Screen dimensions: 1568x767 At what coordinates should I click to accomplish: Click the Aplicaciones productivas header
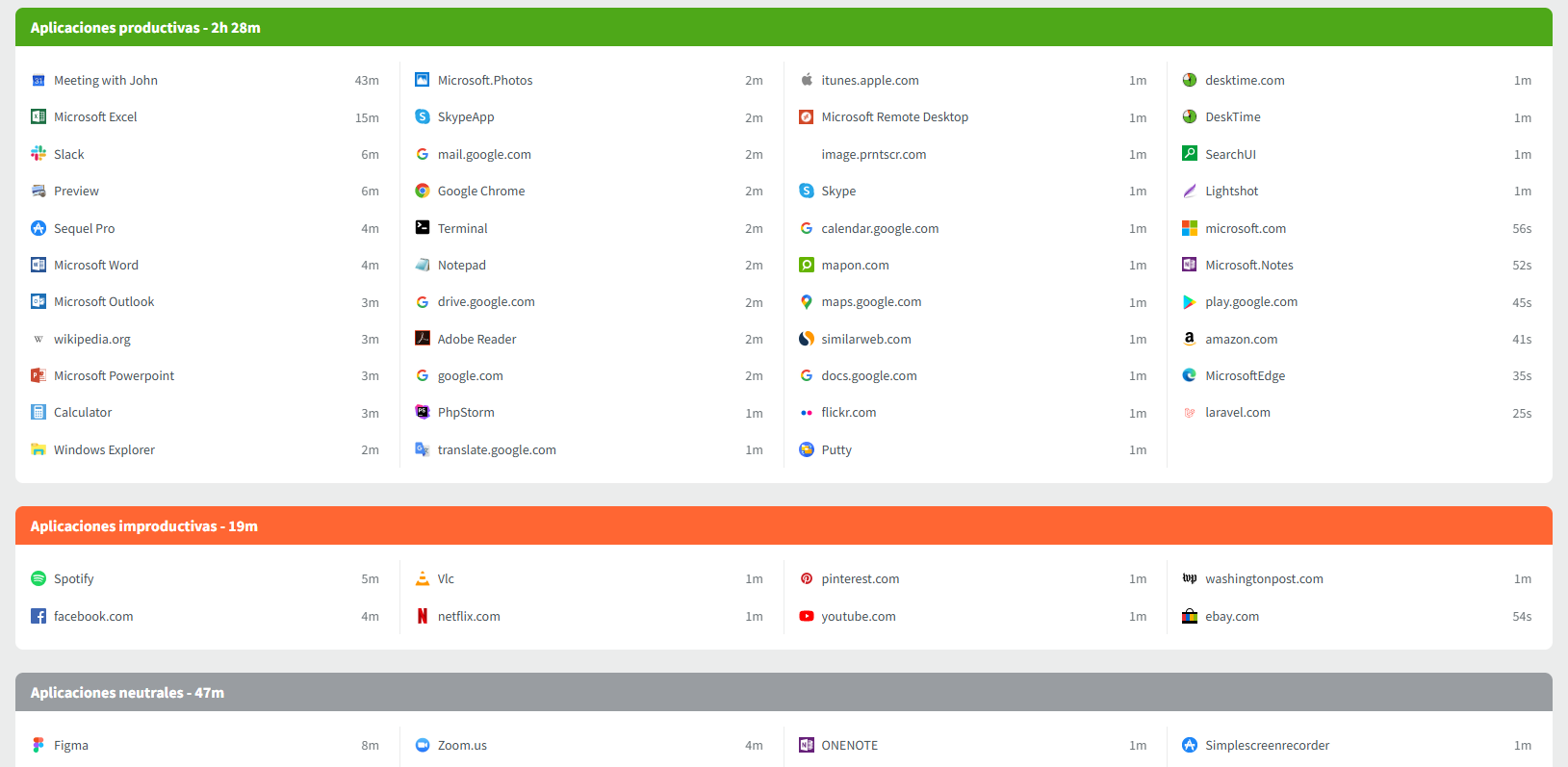145,28
